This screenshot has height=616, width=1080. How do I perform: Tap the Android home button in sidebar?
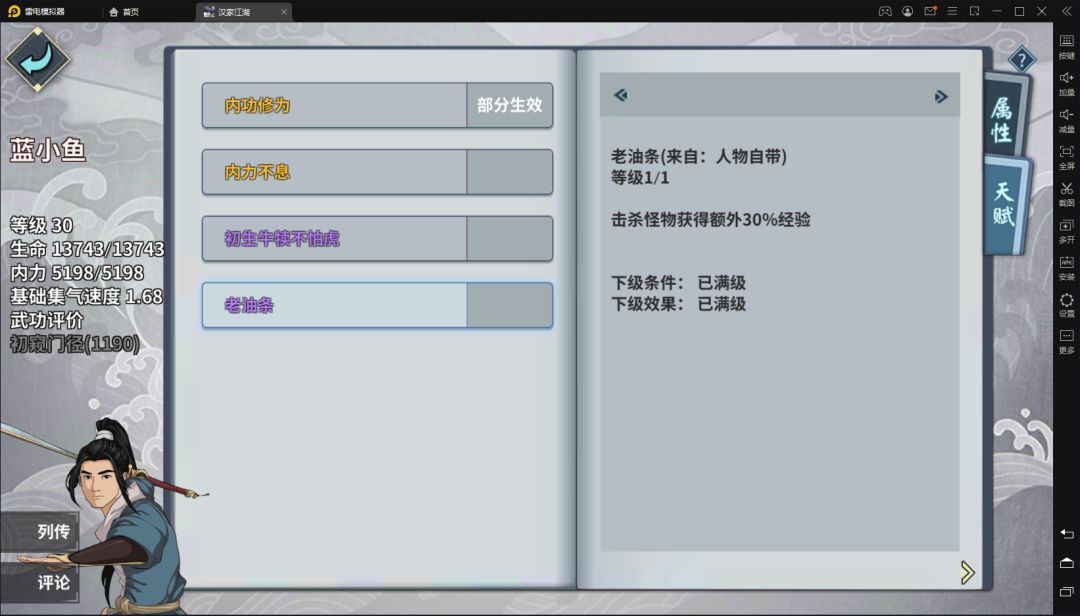point(1066,563)
